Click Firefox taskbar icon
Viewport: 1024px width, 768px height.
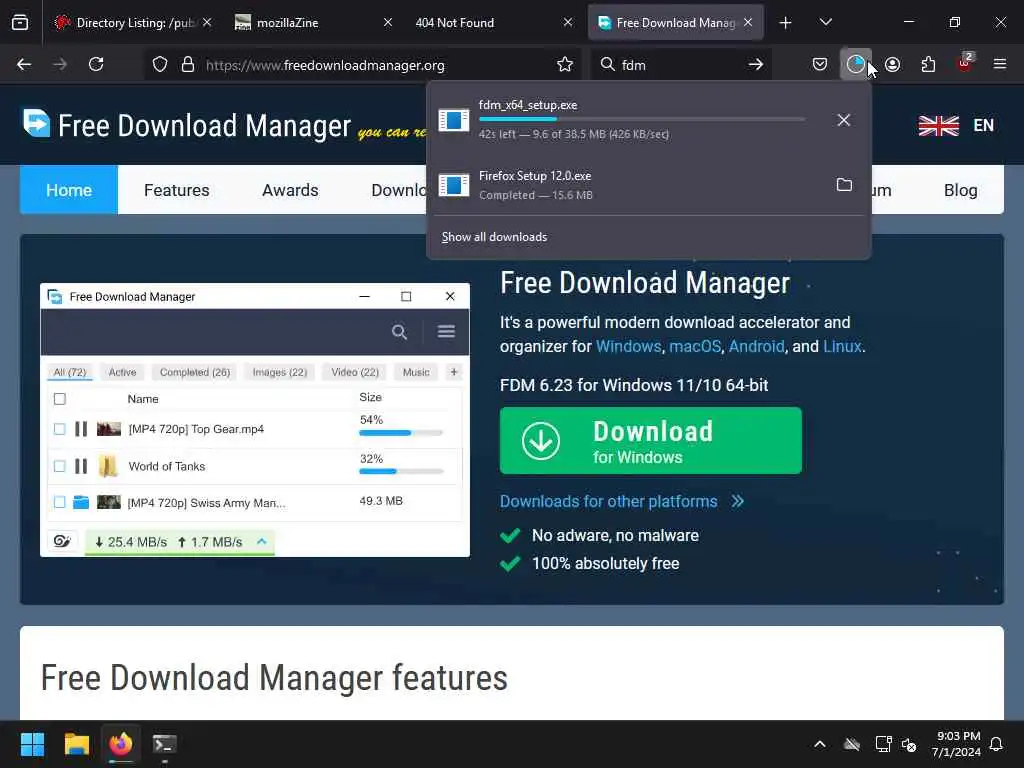click(x=121, y=744)
